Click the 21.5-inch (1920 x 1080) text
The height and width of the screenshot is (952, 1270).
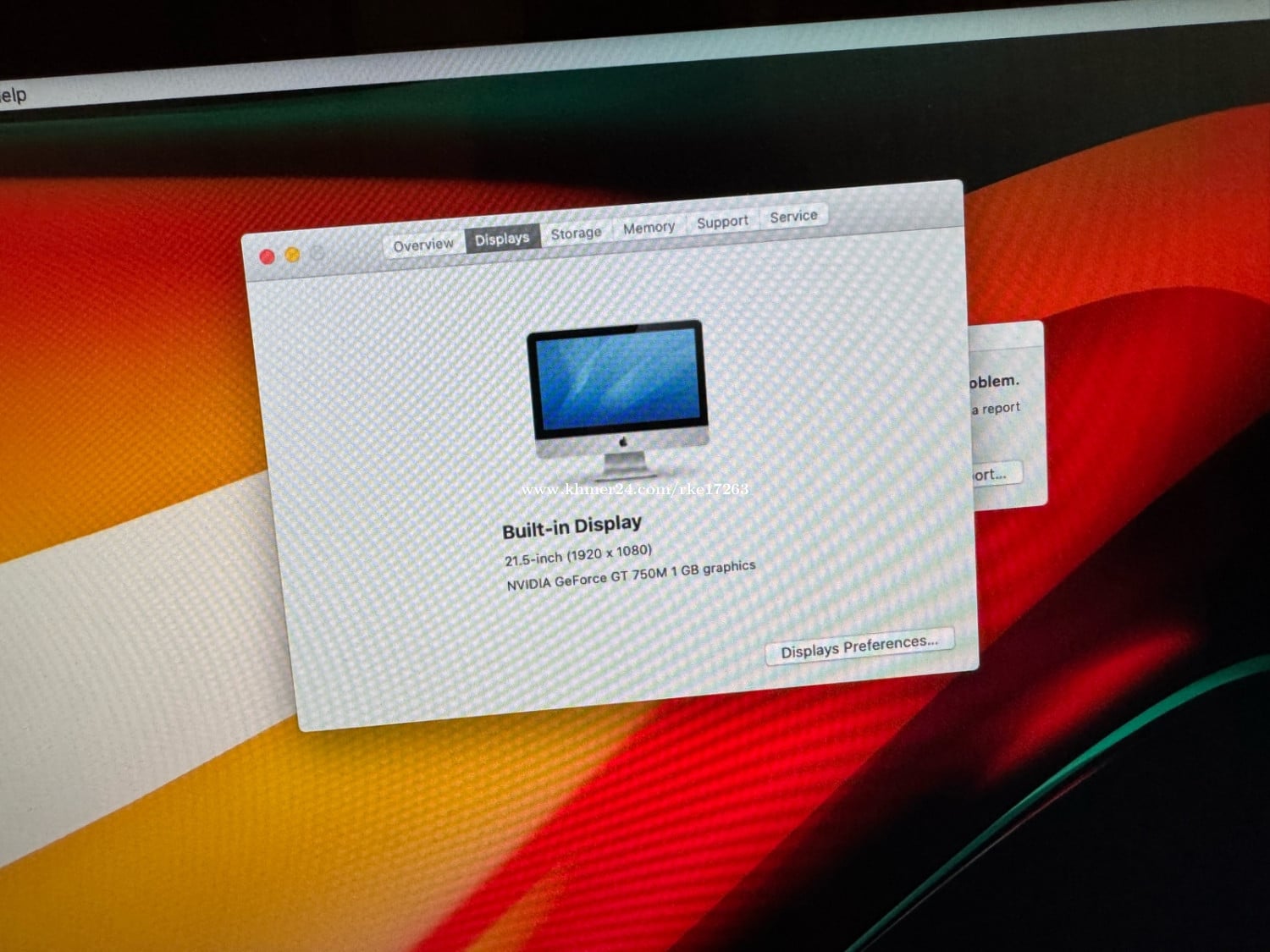pos(578,555)
